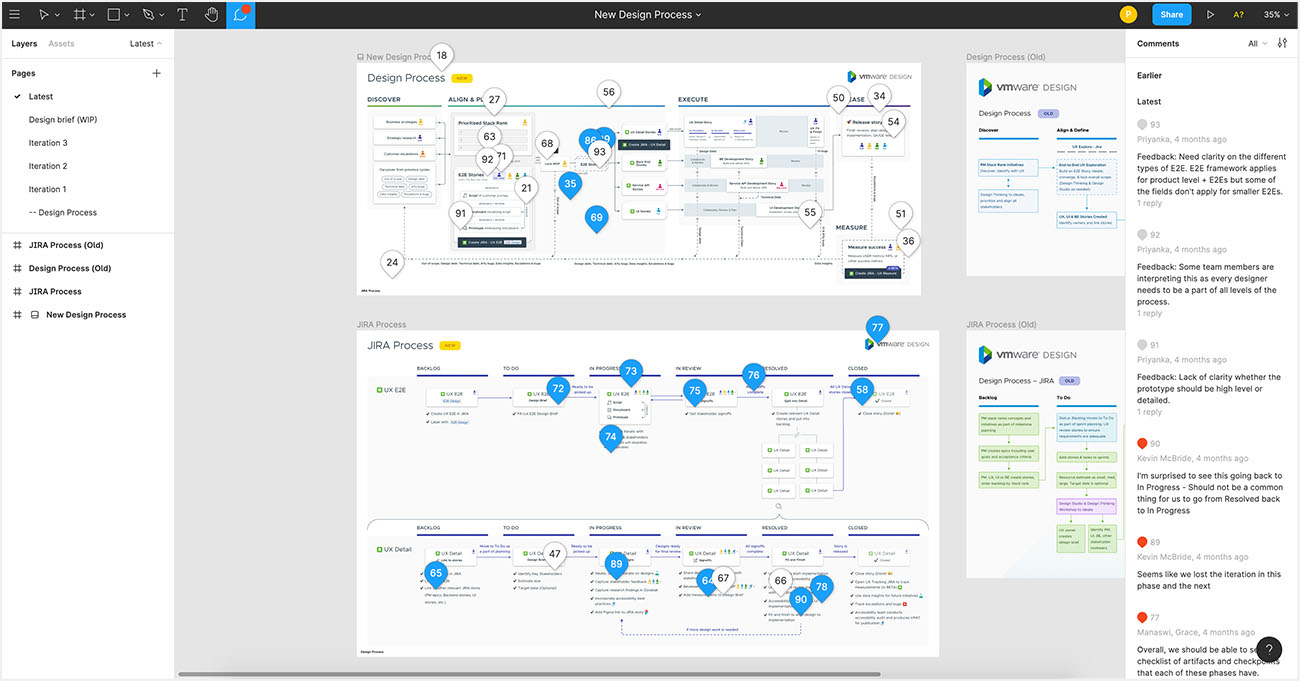Select the Rectangle shape tool
The height and width of the screenshot is (681, 1300).
[113, 15]
